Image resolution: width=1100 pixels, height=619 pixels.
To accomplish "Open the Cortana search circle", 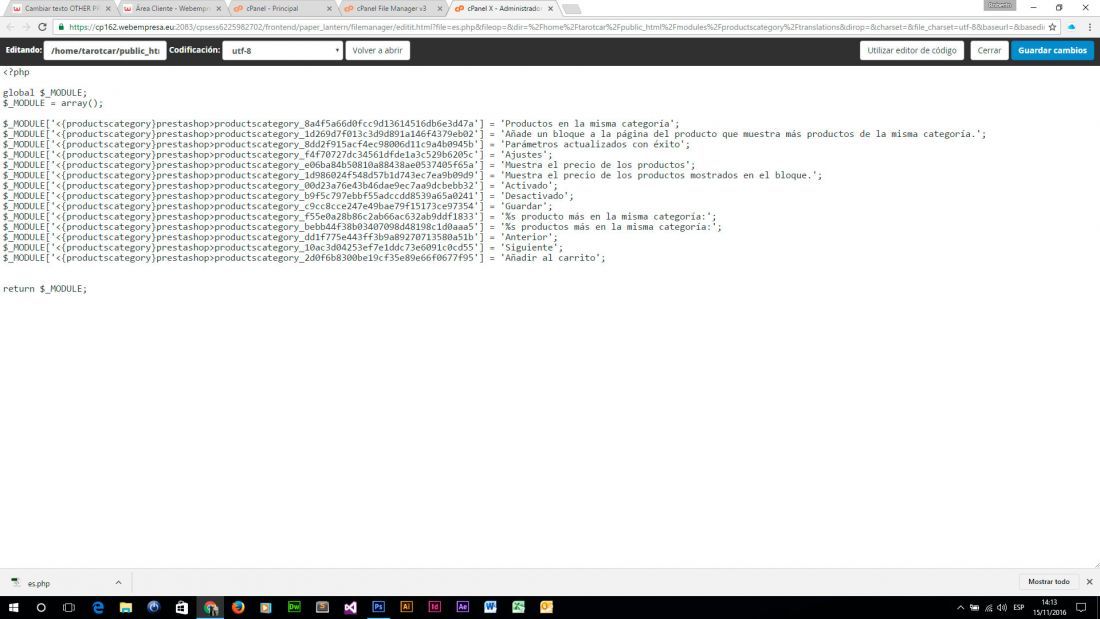I will 41,607.
